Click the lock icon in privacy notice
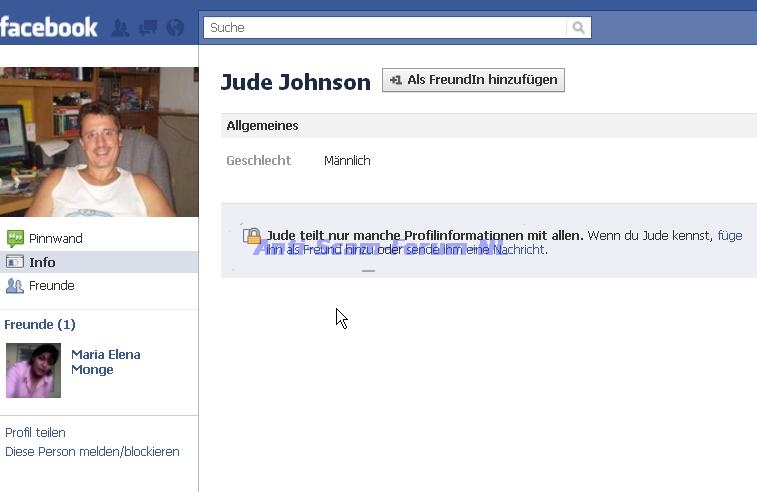The width and height of the screenshot is (757, 492). (252, 236)
